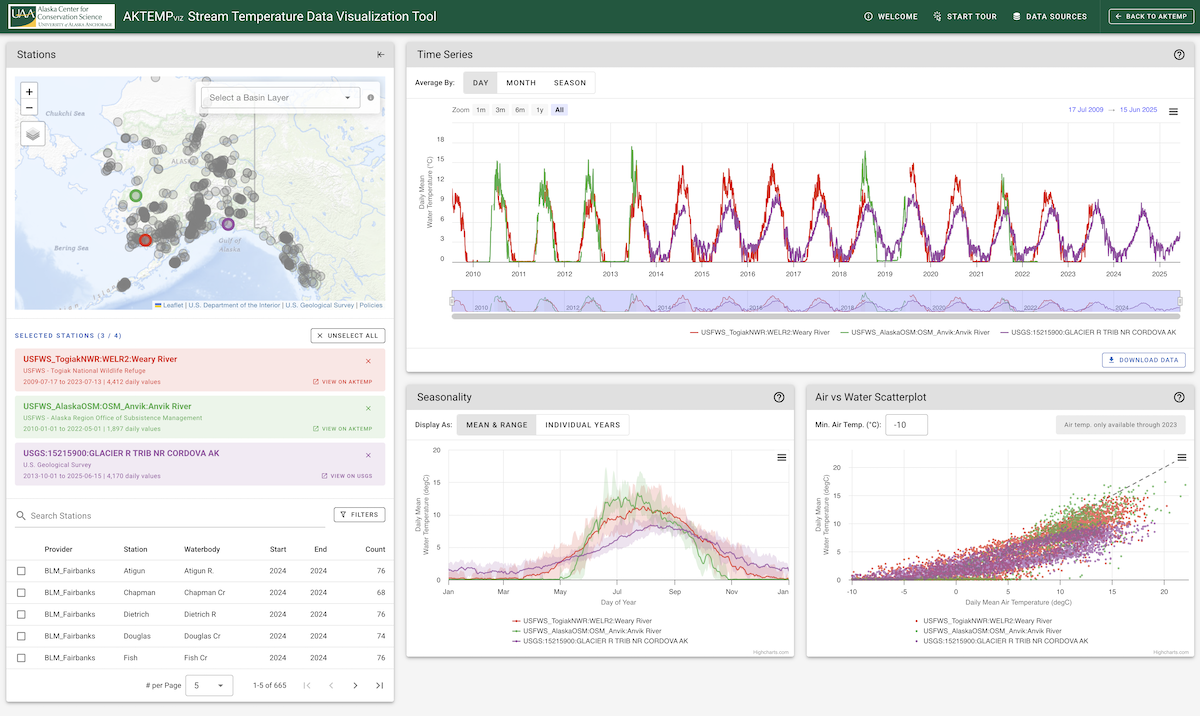Zoom in on the stations map
Screen dimensions: 1200x716
(x=29, y=90)
